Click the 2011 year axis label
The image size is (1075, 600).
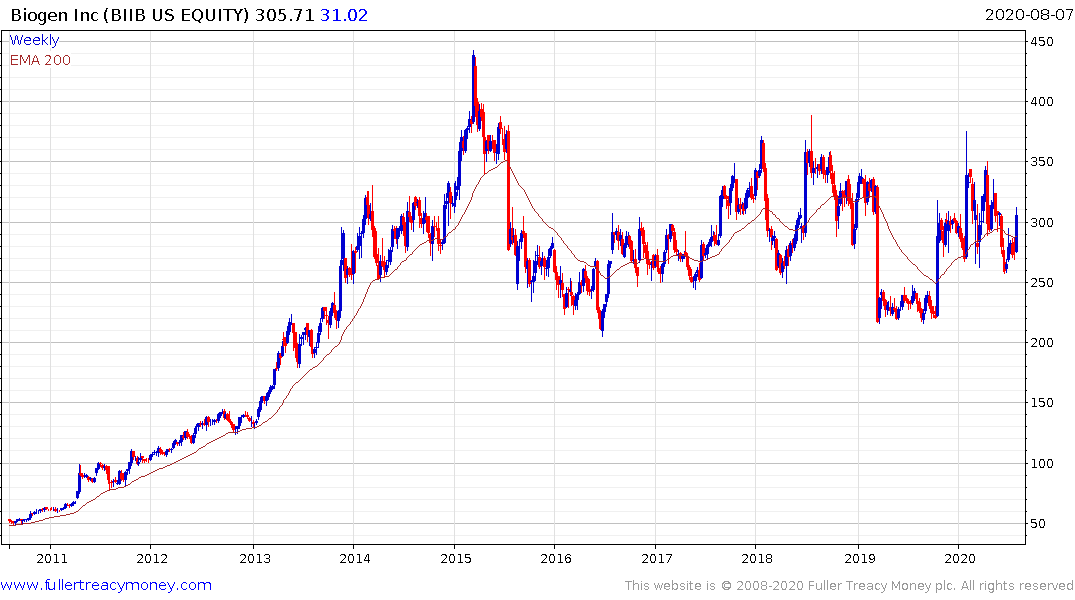[x=52, y=558]
